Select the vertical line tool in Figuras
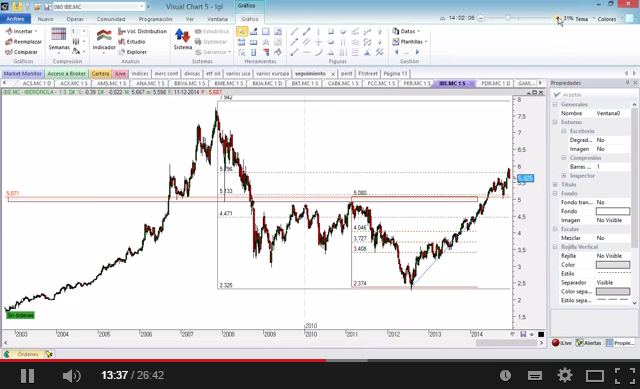 318,31
